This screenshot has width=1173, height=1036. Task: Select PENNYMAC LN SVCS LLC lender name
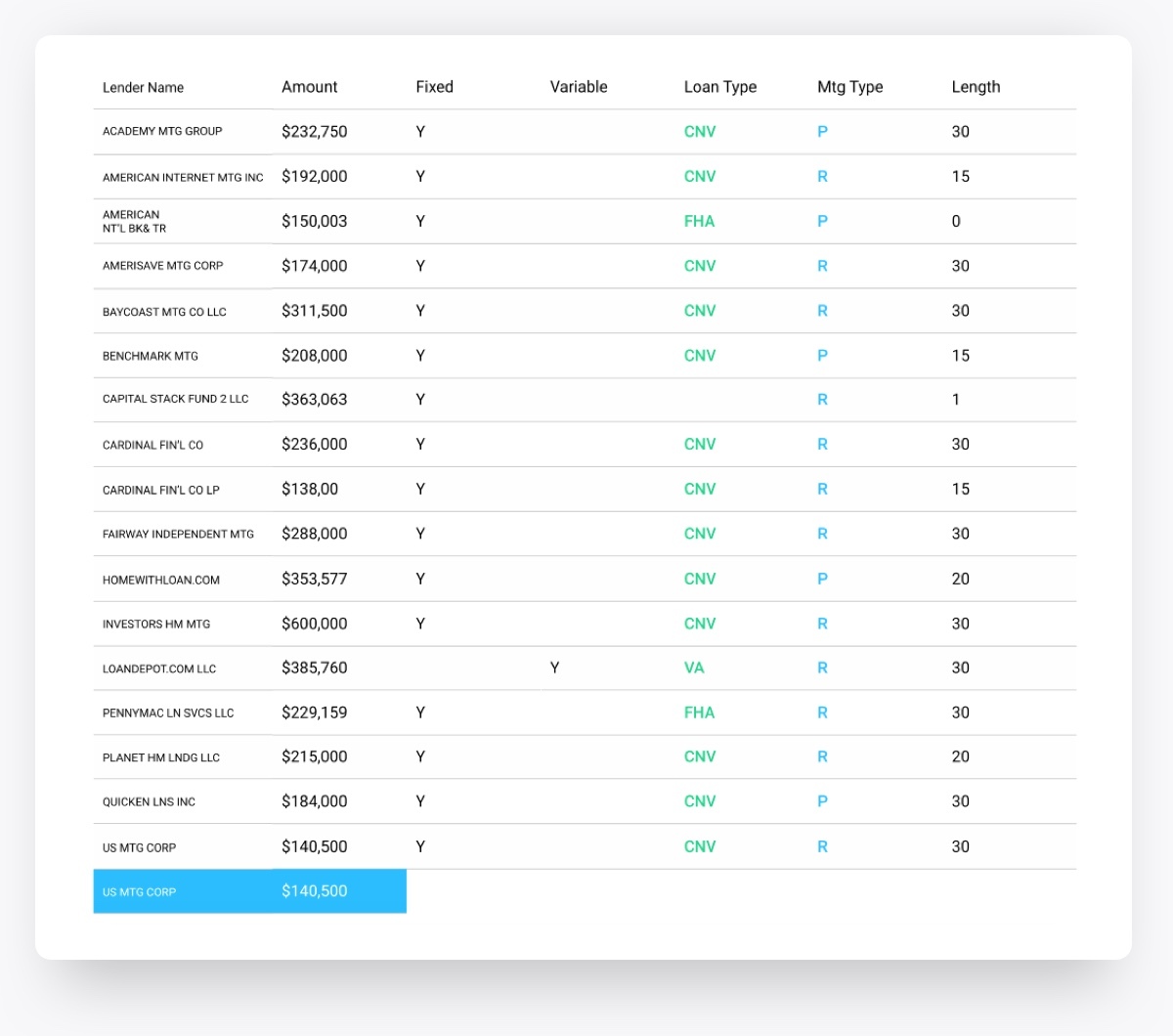click(168, 712)
